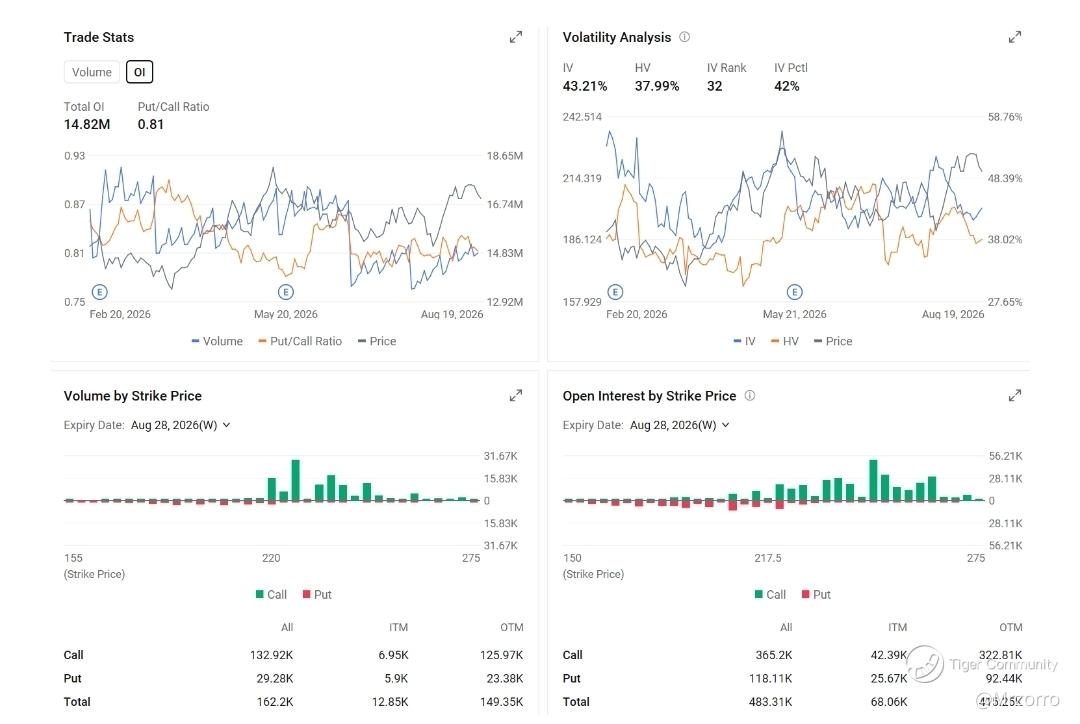Screen dimensions: 1080x724
Task: Select the Volume by Strike Price heading
Action: point(133,396)
